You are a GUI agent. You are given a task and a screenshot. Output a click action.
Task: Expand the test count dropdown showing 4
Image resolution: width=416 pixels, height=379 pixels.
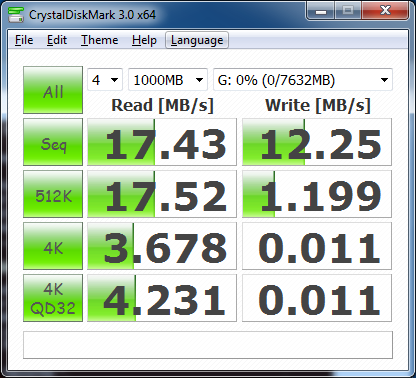click(x=105, y=80)
